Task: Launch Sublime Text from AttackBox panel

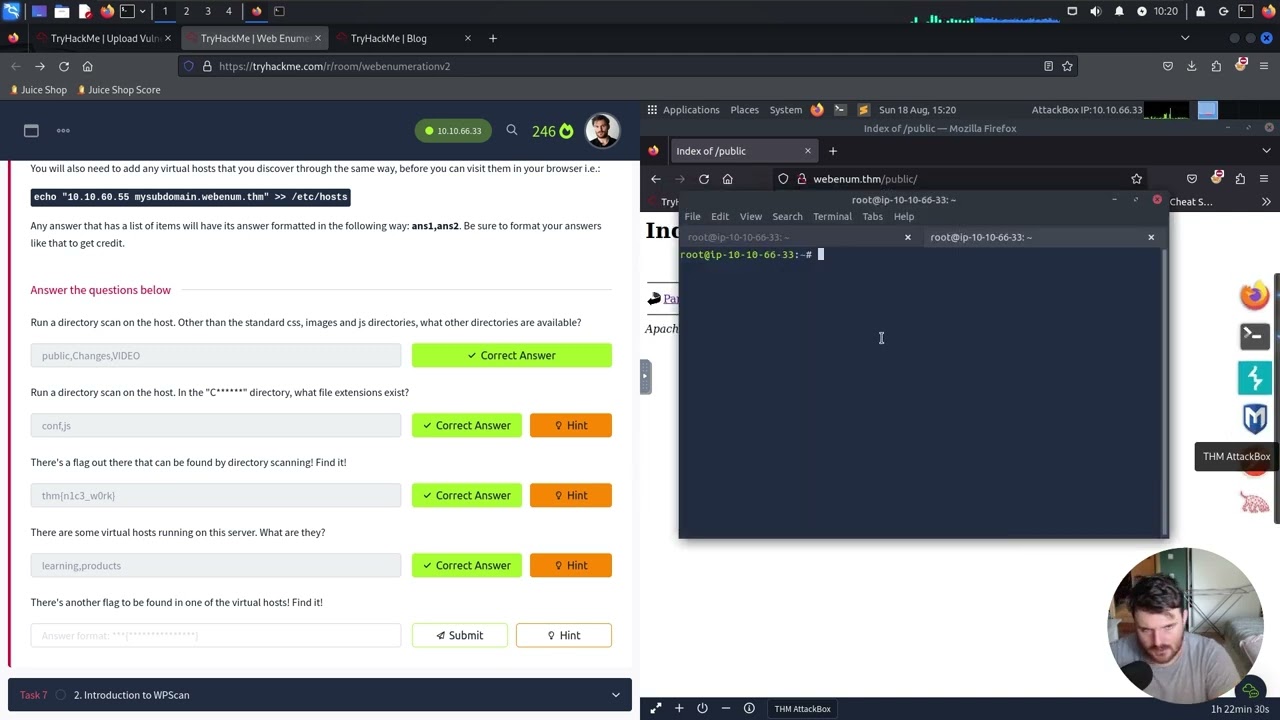Action: tap(863, 110)
